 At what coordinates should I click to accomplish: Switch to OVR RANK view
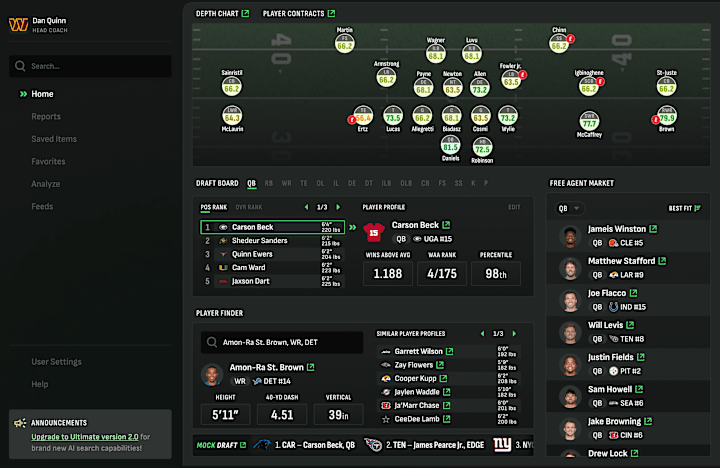point(249,208)
